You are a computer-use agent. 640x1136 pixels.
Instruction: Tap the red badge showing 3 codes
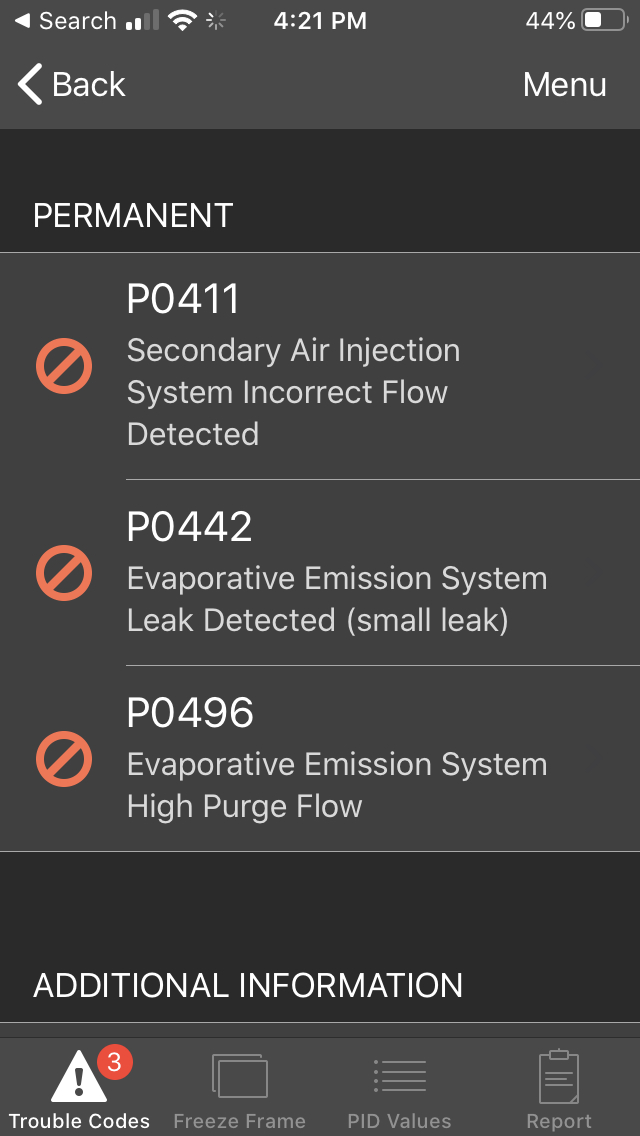113,1062
